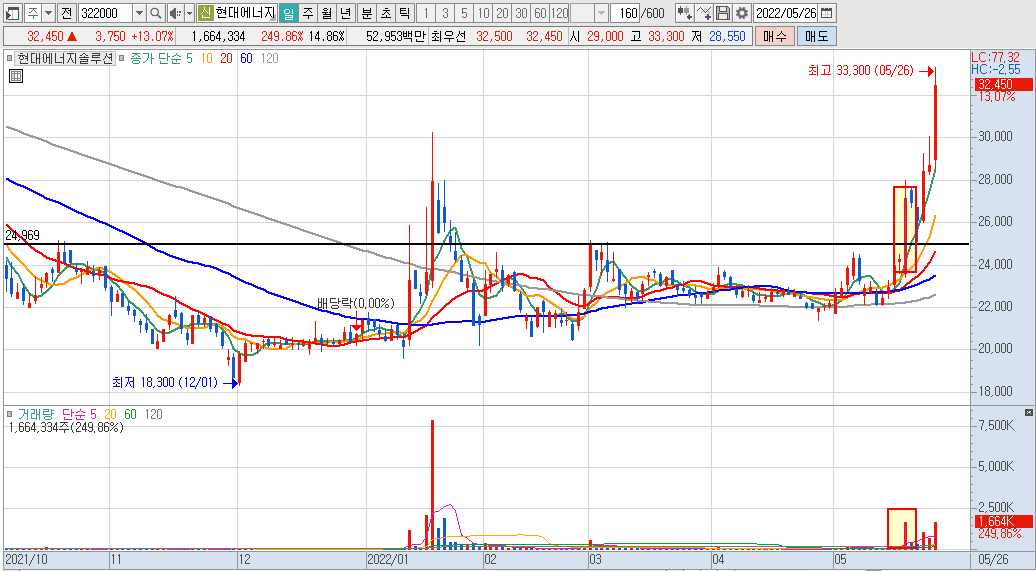The width and height of the screenshot is (1036, 571).
Task: Choose the 5 interval button in toolbar
Action: pyautogui.click(x=464, y=13)
